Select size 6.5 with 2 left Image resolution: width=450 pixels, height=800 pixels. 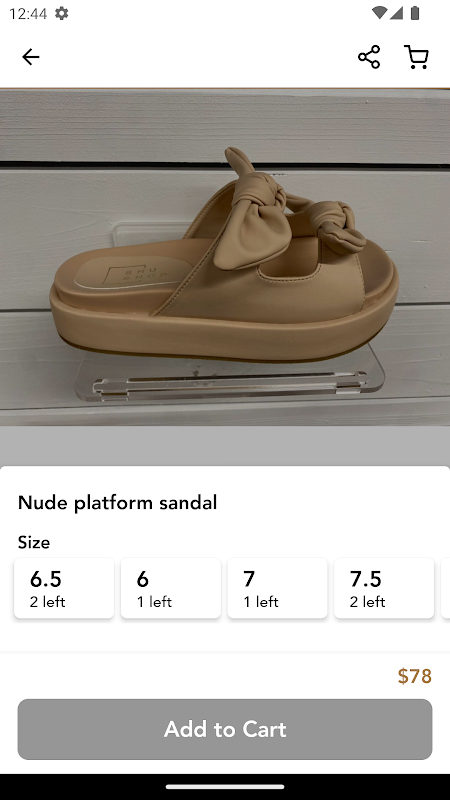tap(64, 588)
